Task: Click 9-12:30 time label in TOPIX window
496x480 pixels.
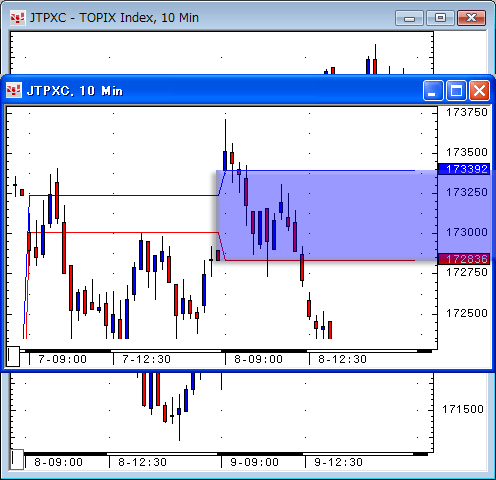Action: pyautogui.click(x=338, y=462)
